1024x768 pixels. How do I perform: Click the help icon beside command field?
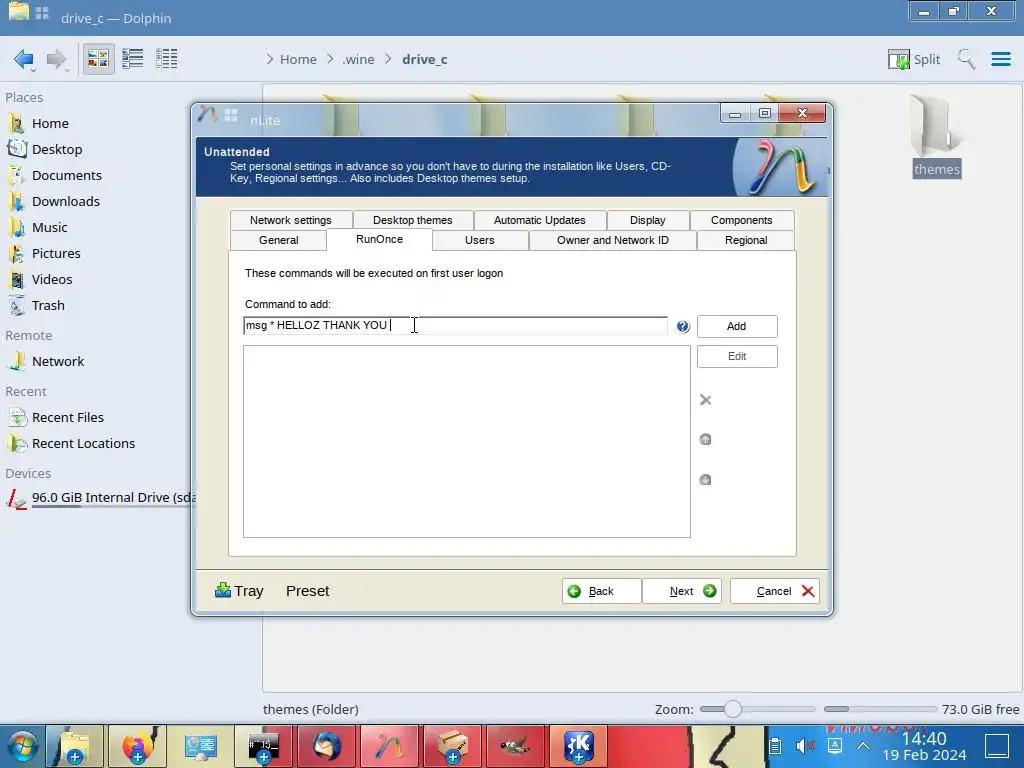[x=682, y=326]
